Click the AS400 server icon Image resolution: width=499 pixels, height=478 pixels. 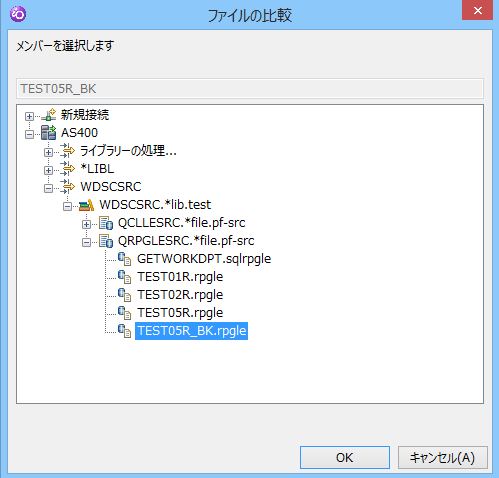tap(49, 133)
